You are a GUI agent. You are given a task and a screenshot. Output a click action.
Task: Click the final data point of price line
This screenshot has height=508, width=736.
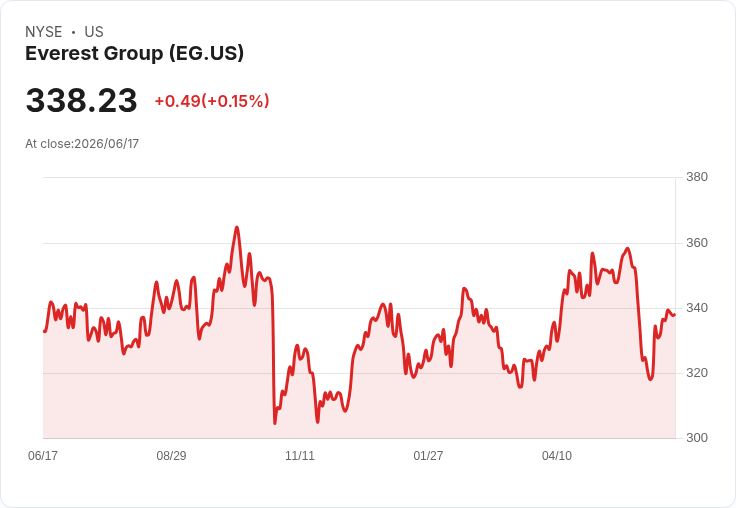point(675,315)
